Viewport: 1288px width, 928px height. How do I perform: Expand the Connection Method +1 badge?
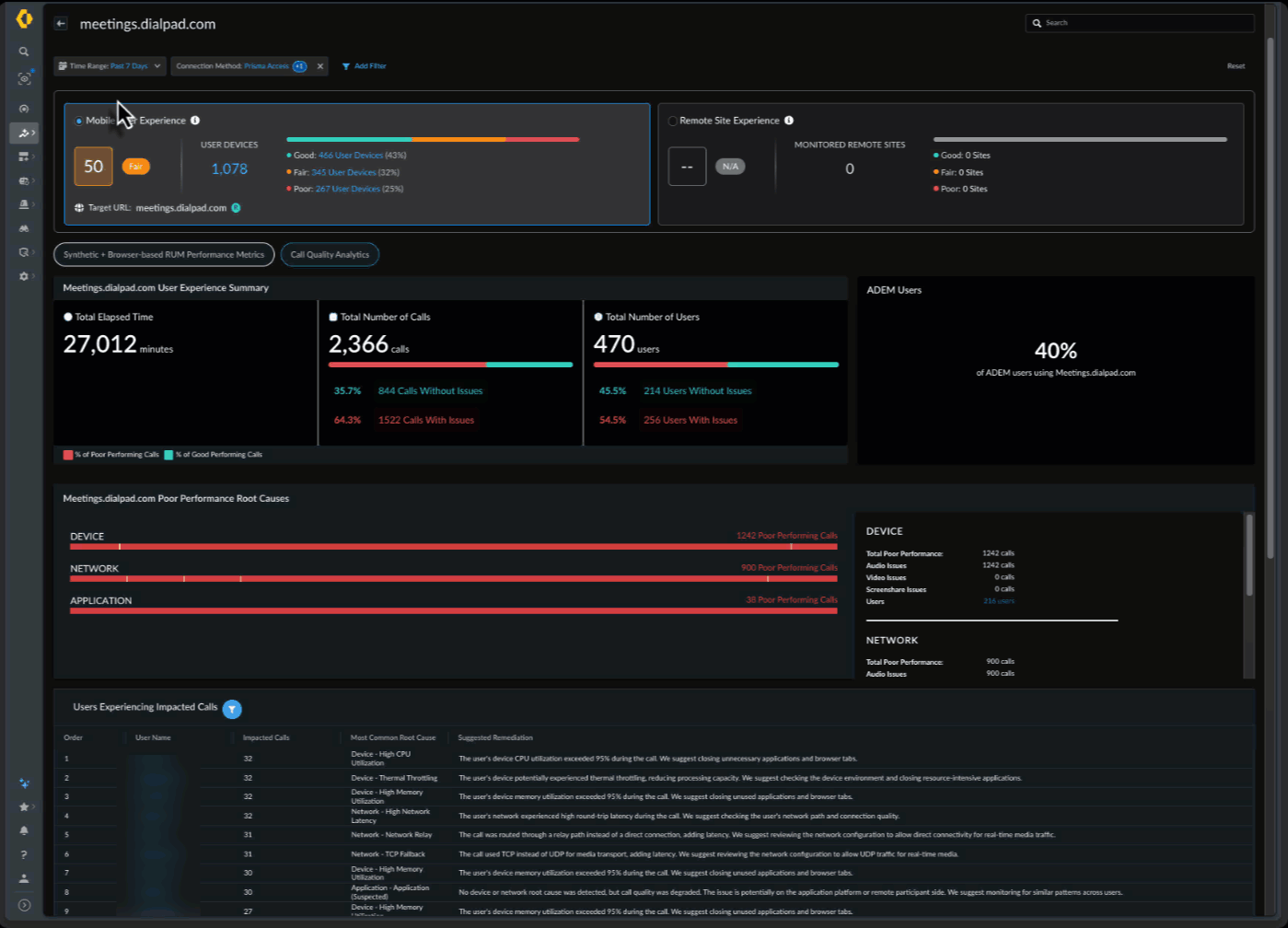[299, 66]
